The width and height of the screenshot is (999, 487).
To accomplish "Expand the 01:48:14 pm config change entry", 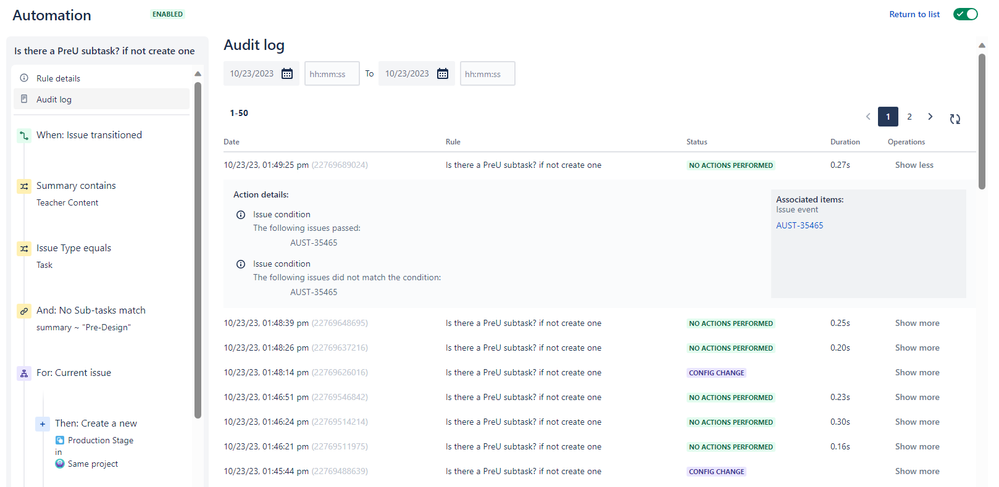I will click(x=917, y=373).
